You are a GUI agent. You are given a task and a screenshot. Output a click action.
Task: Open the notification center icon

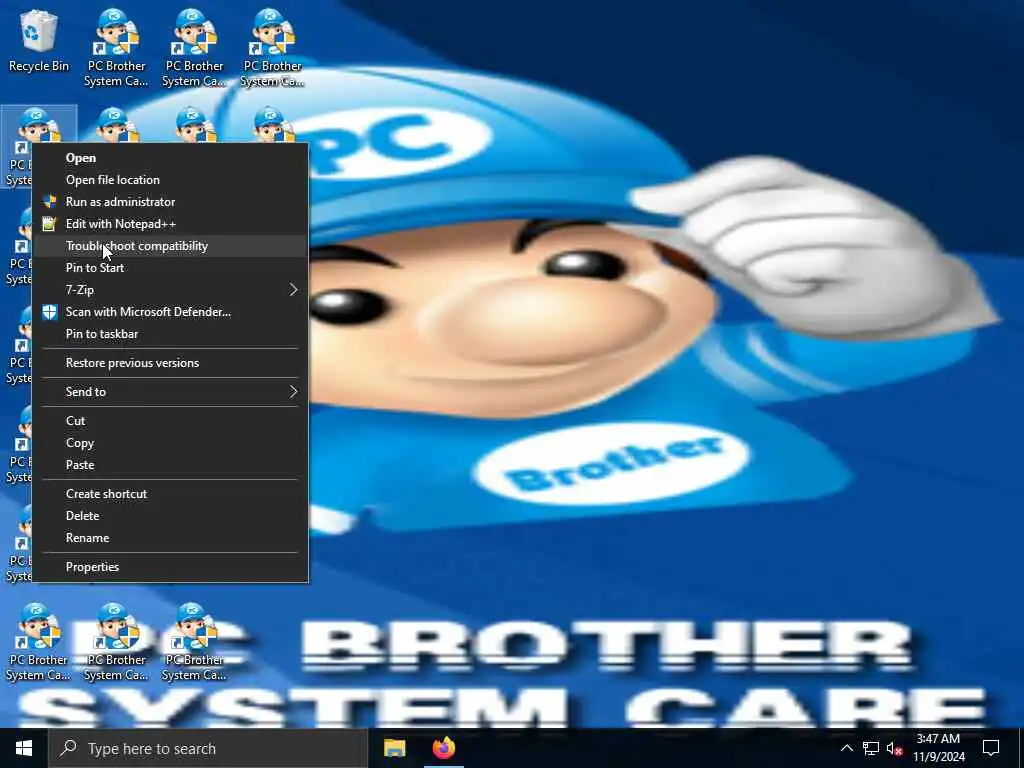pyautogui.click(x=991, y=748)
